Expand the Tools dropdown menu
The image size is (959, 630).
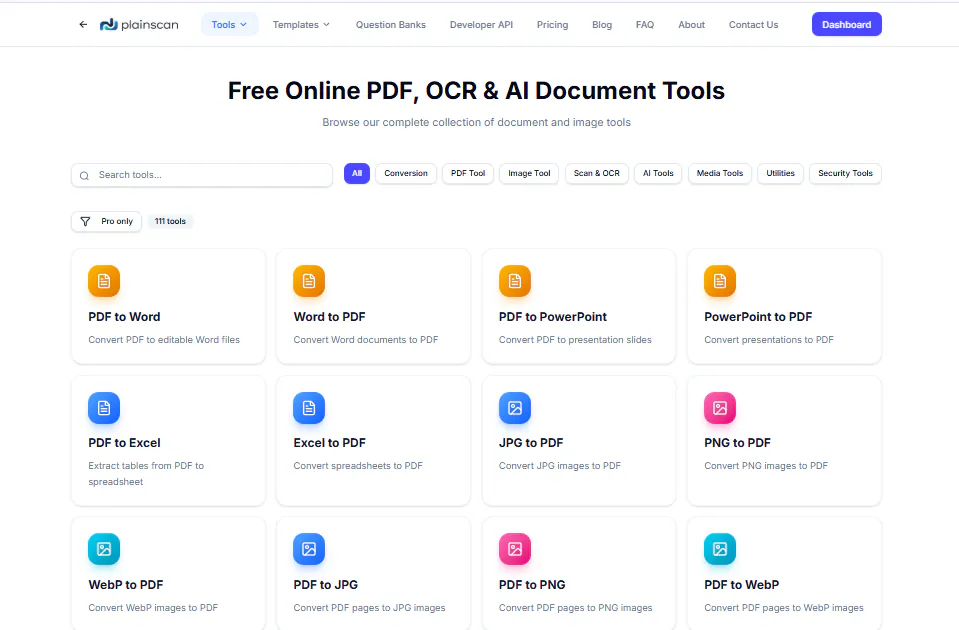pyautogui.click(x=229, y=24)
